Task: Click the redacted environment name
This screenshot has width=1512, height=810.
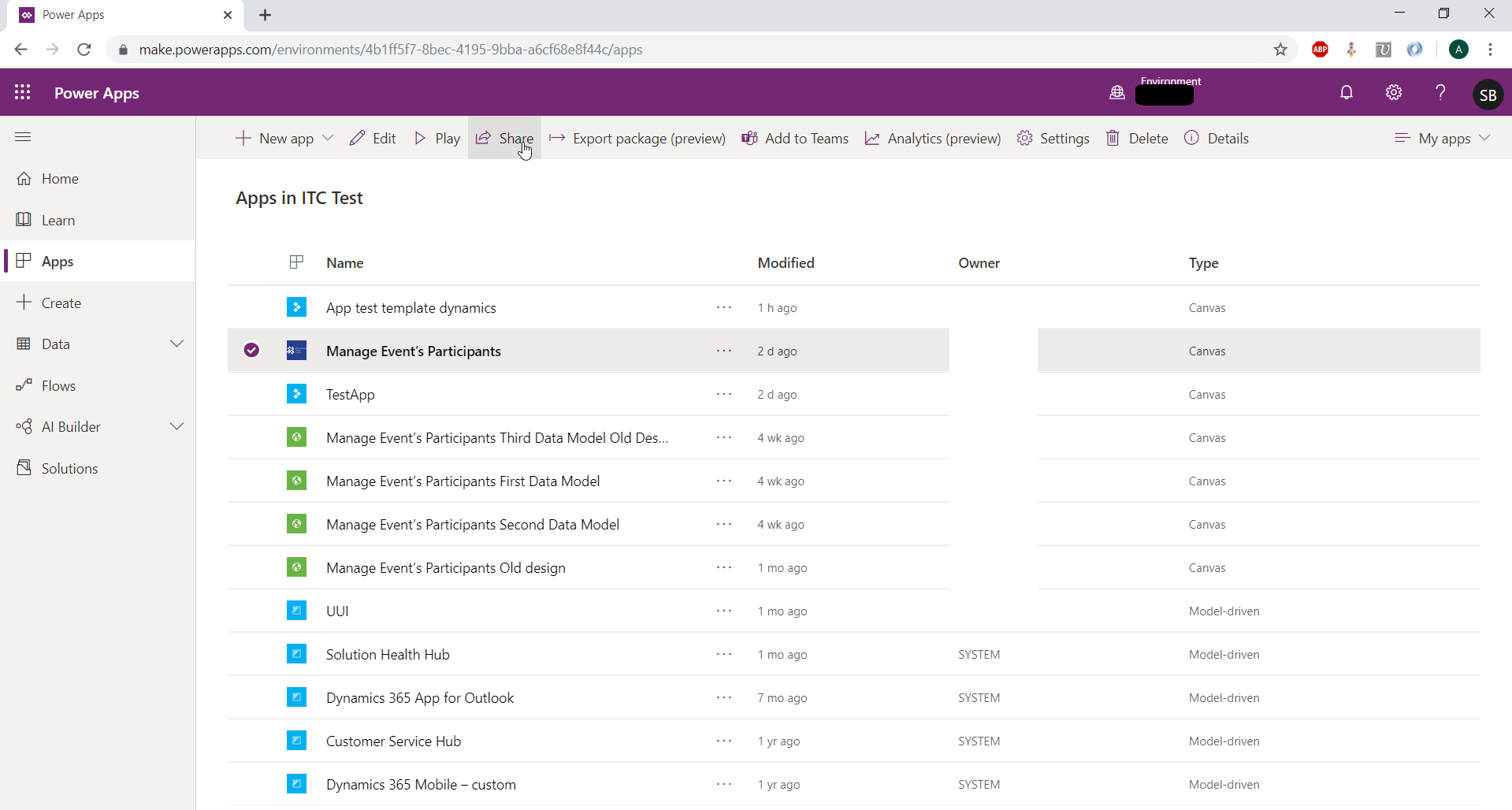Action: pyautogui.click(x=1165, y=95)
